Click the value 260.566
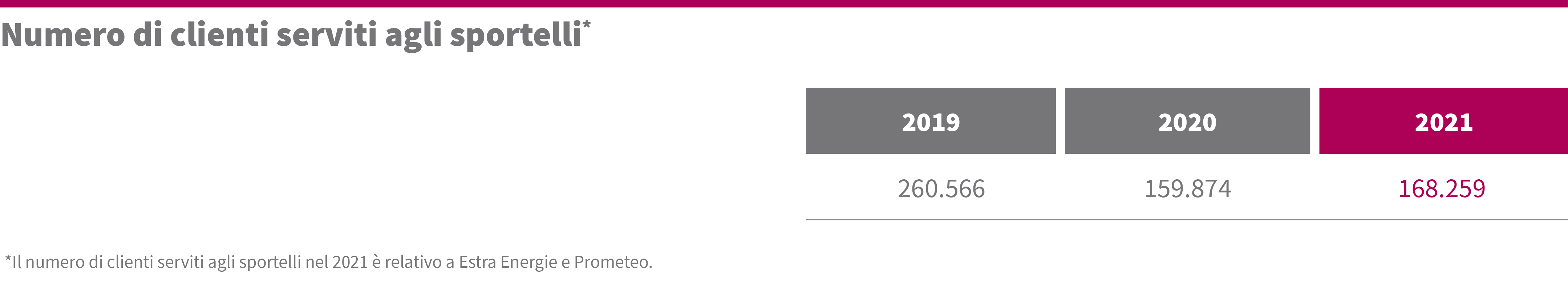 [x=941, y=189]
